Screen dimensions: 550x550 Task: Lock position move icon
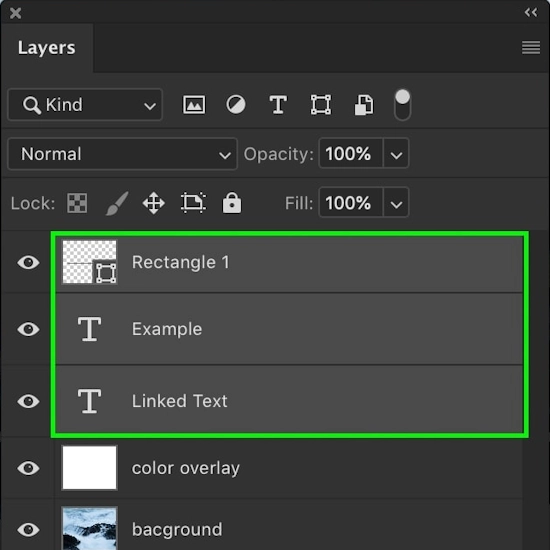(x=154, y=203)
